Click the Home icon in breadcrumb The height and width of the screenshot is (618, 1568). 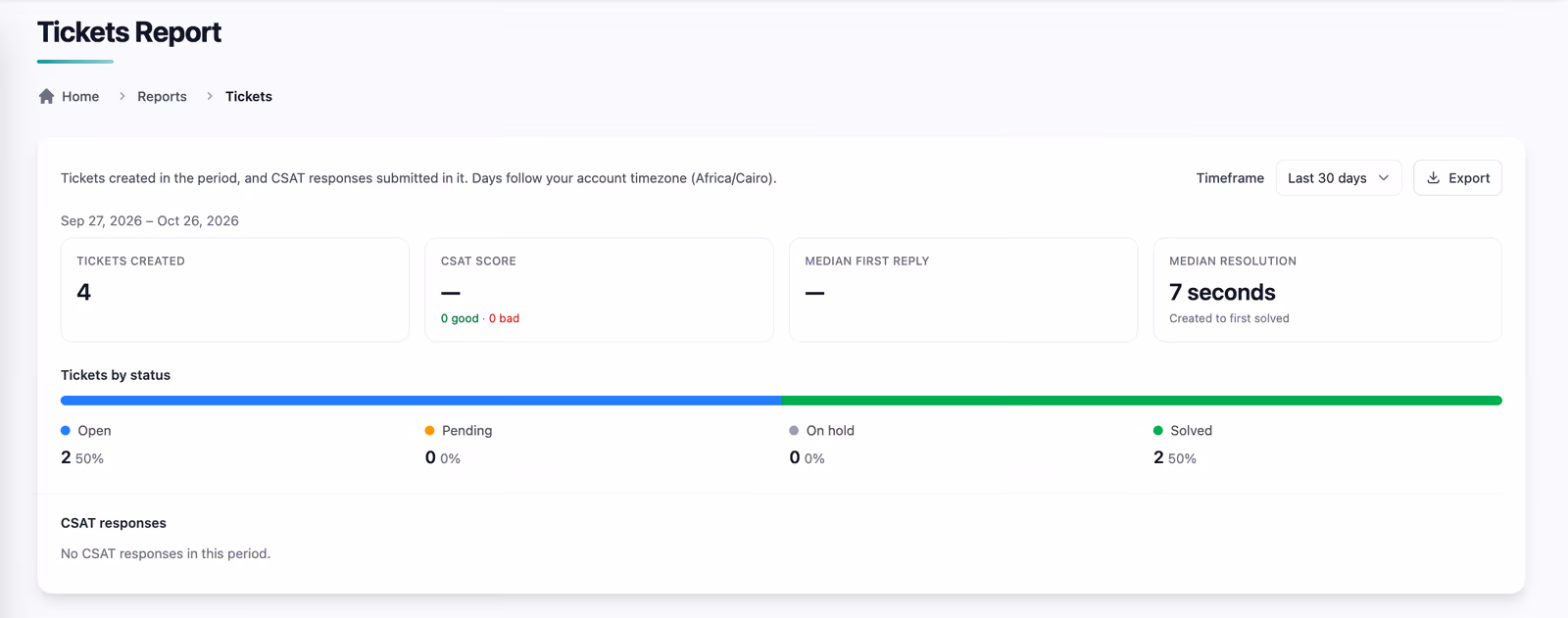click(x=46, y=96)
